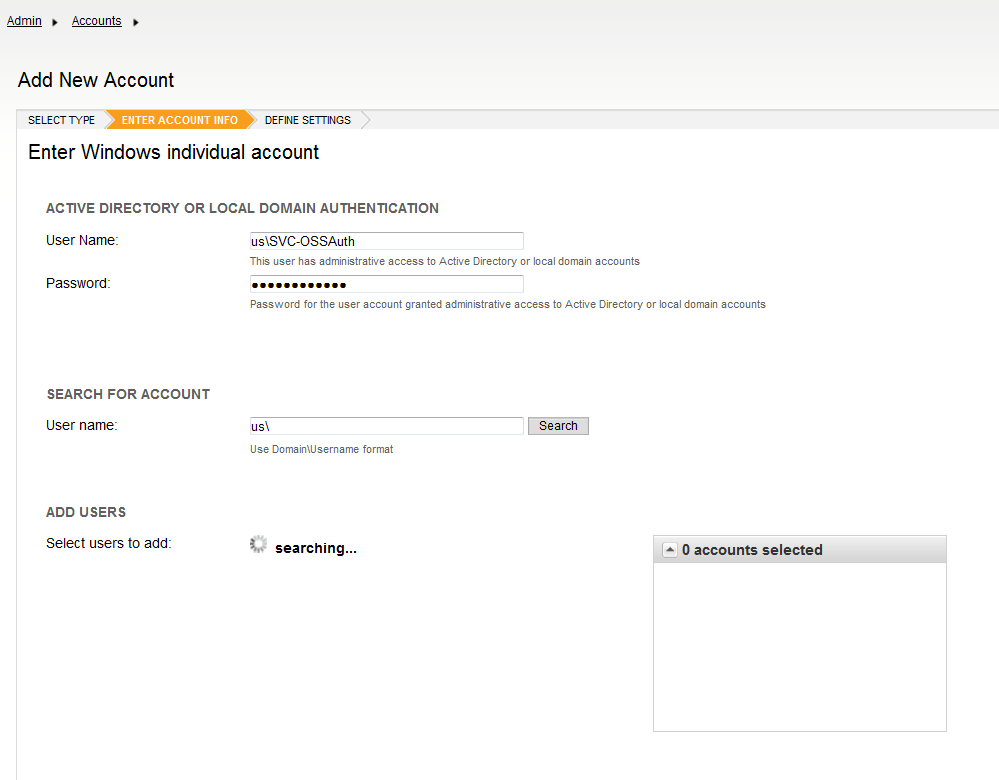Open the Accounts breadcrumb link
Viewport: 999px width, 780px height.
96,21
